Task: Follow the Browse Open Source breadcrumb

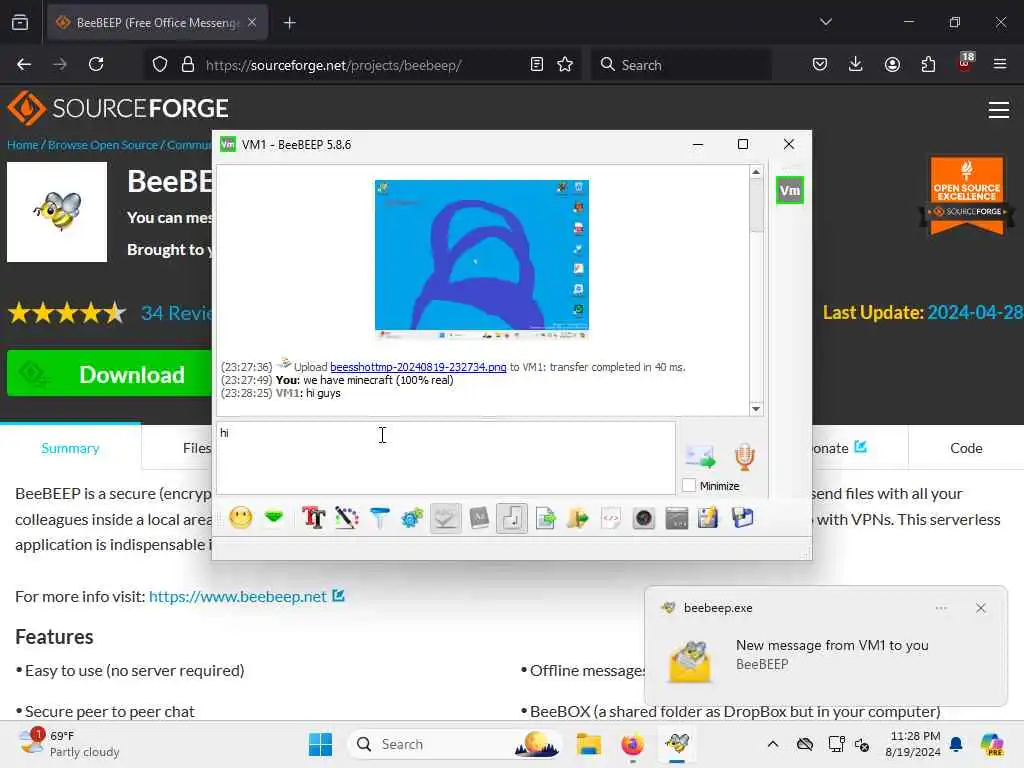Action: (x=103, y=145)
